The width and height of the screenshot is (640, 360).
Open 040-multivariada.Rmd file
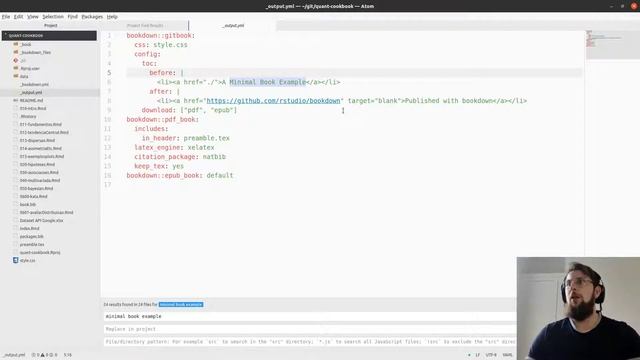click(40, 180)
